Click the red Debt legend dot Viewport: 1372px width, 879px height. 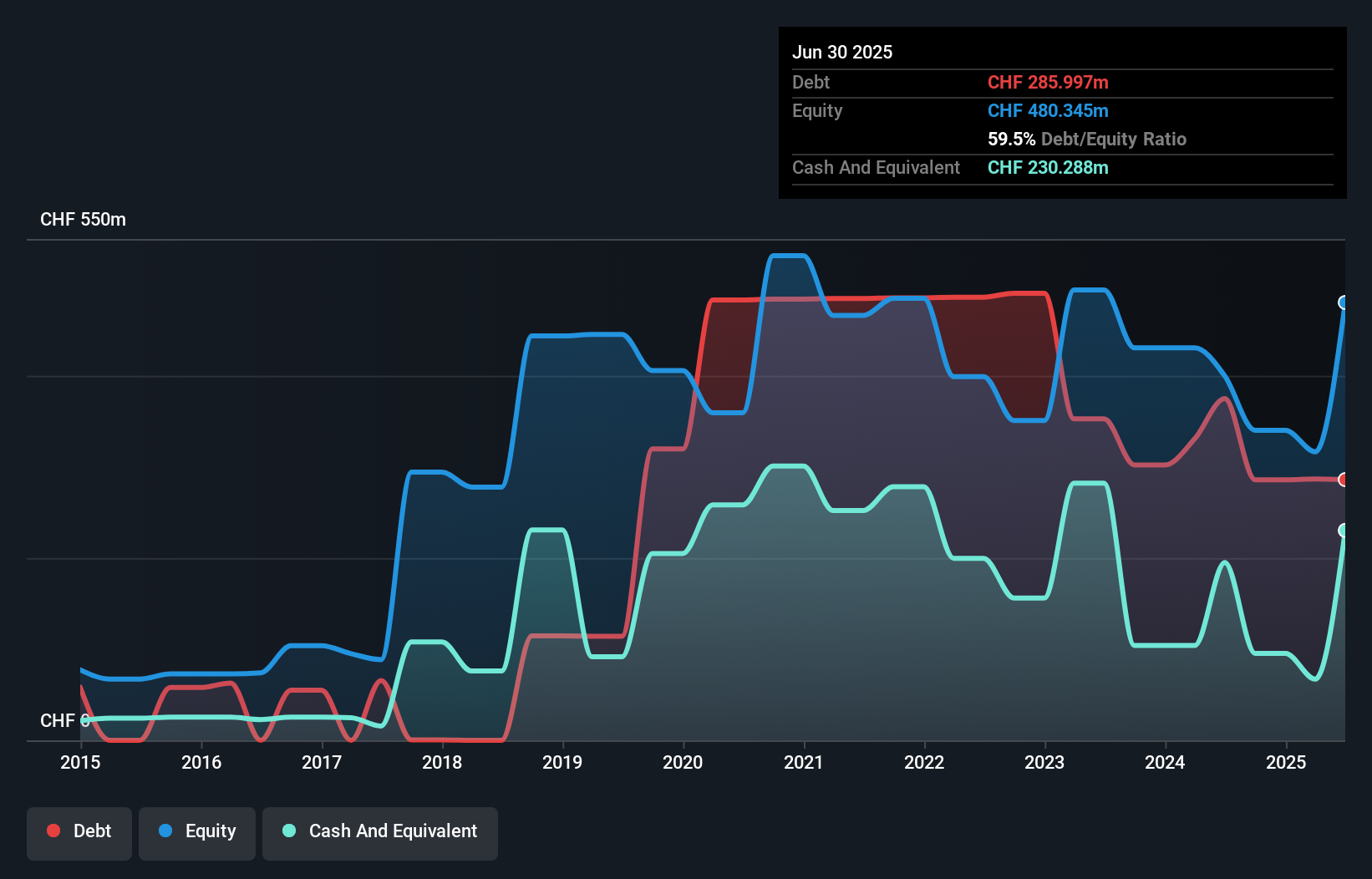tap(53, 831)
